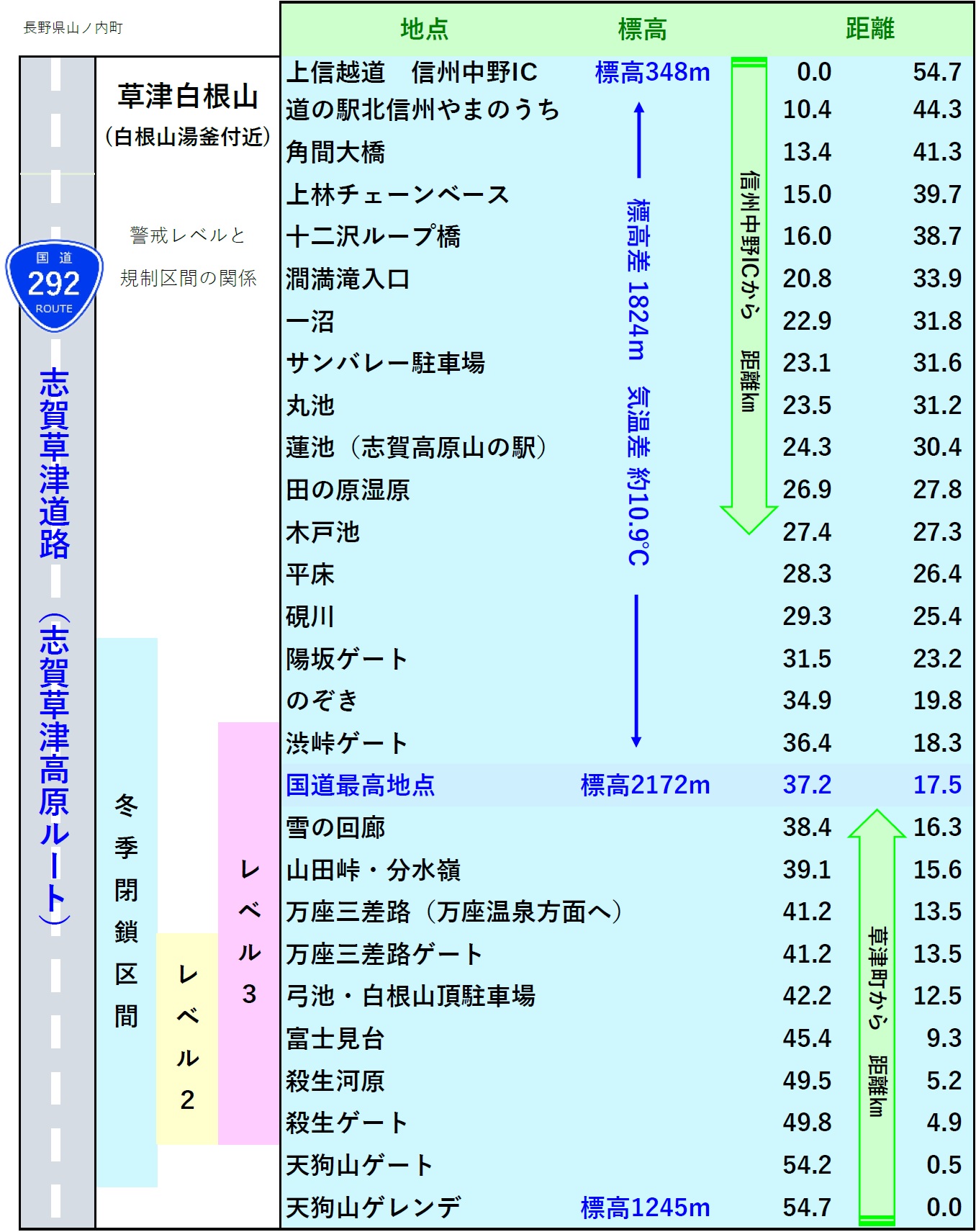Image resolution: width=976 pixels, height=1232 pixels.
Task: Click the 標高差 1824m vertical text
Action: coord(638,279)
